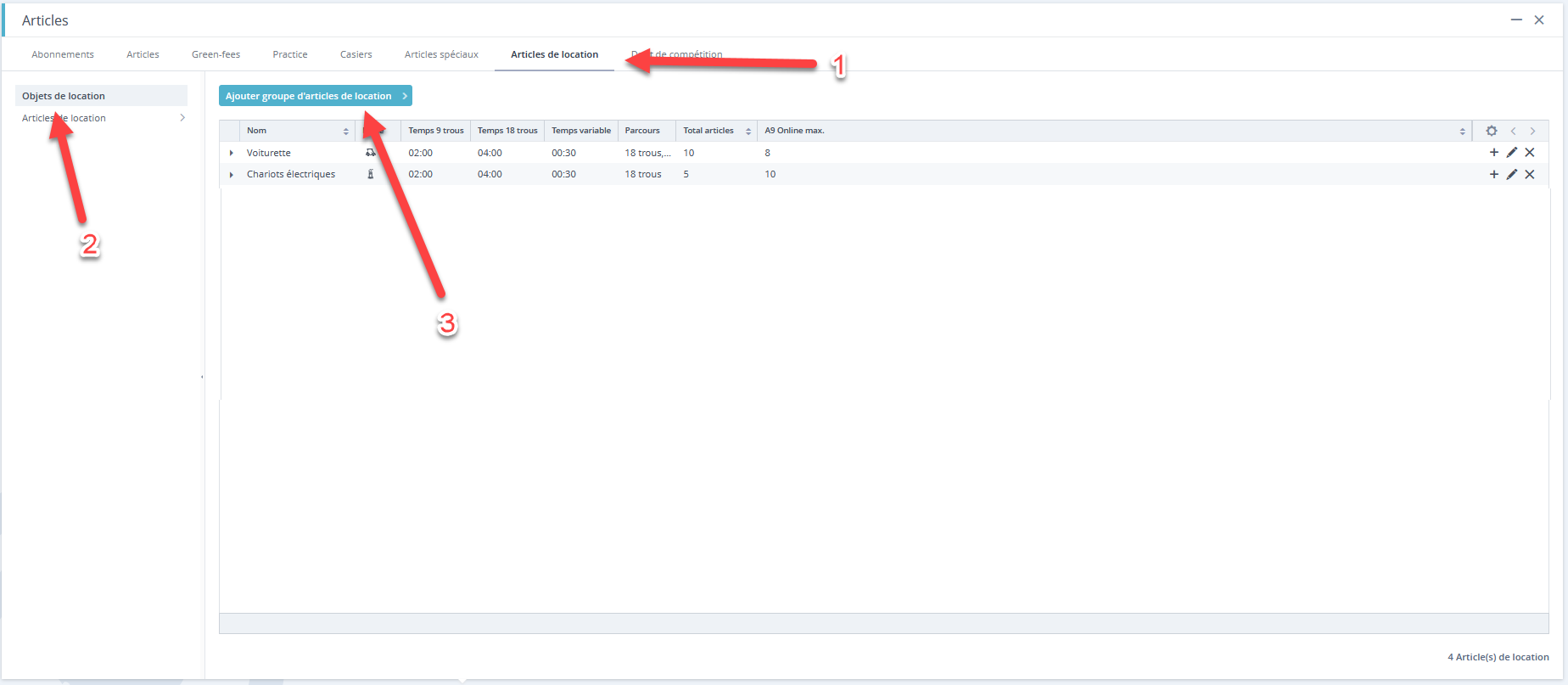Screen dimensions: 1568x685
Task: Expand the Chariots électriques row
Action: click(x=231, y=174)
